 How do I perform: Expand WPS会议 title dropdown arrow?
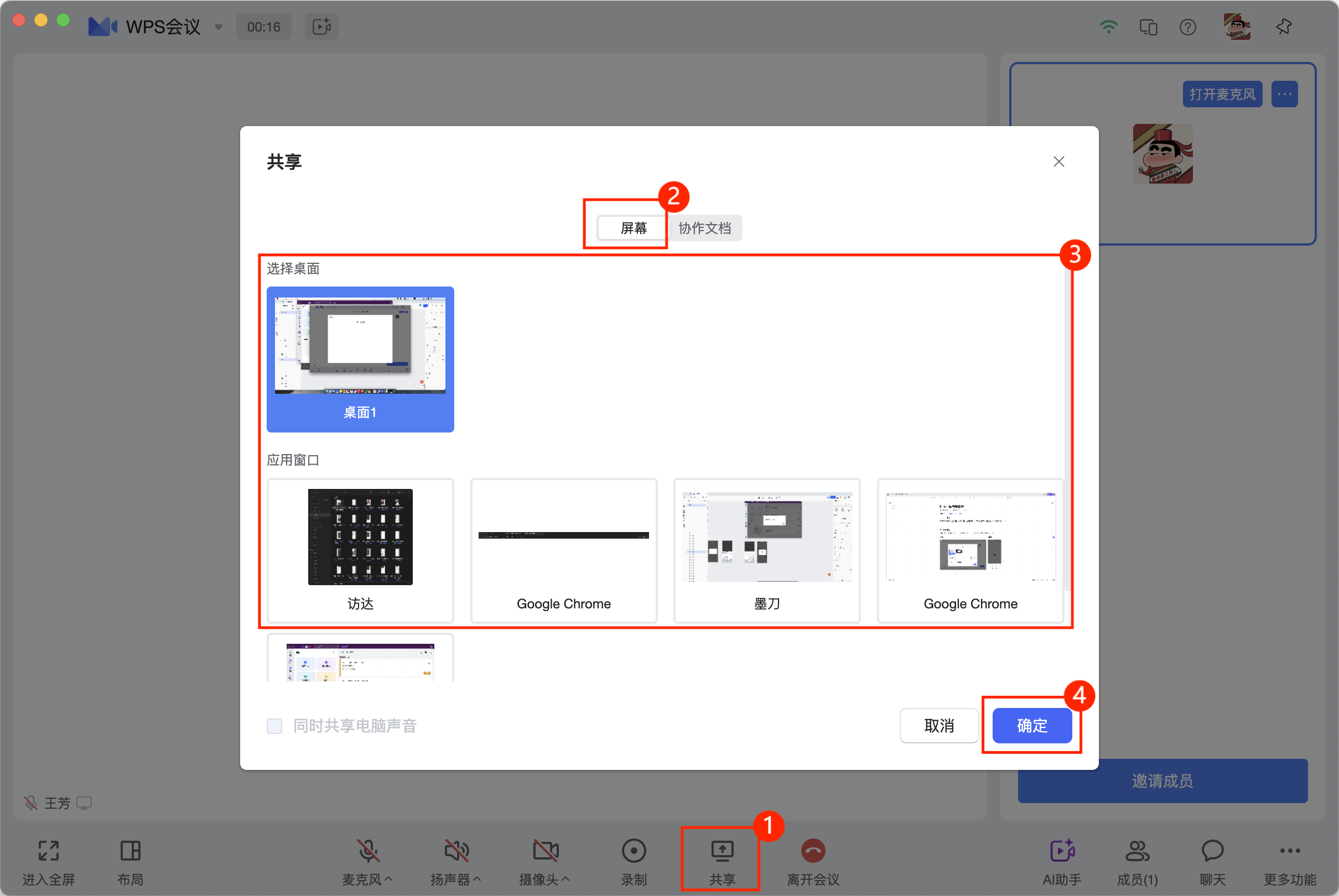pyautogui.click(x=219, y=27)
